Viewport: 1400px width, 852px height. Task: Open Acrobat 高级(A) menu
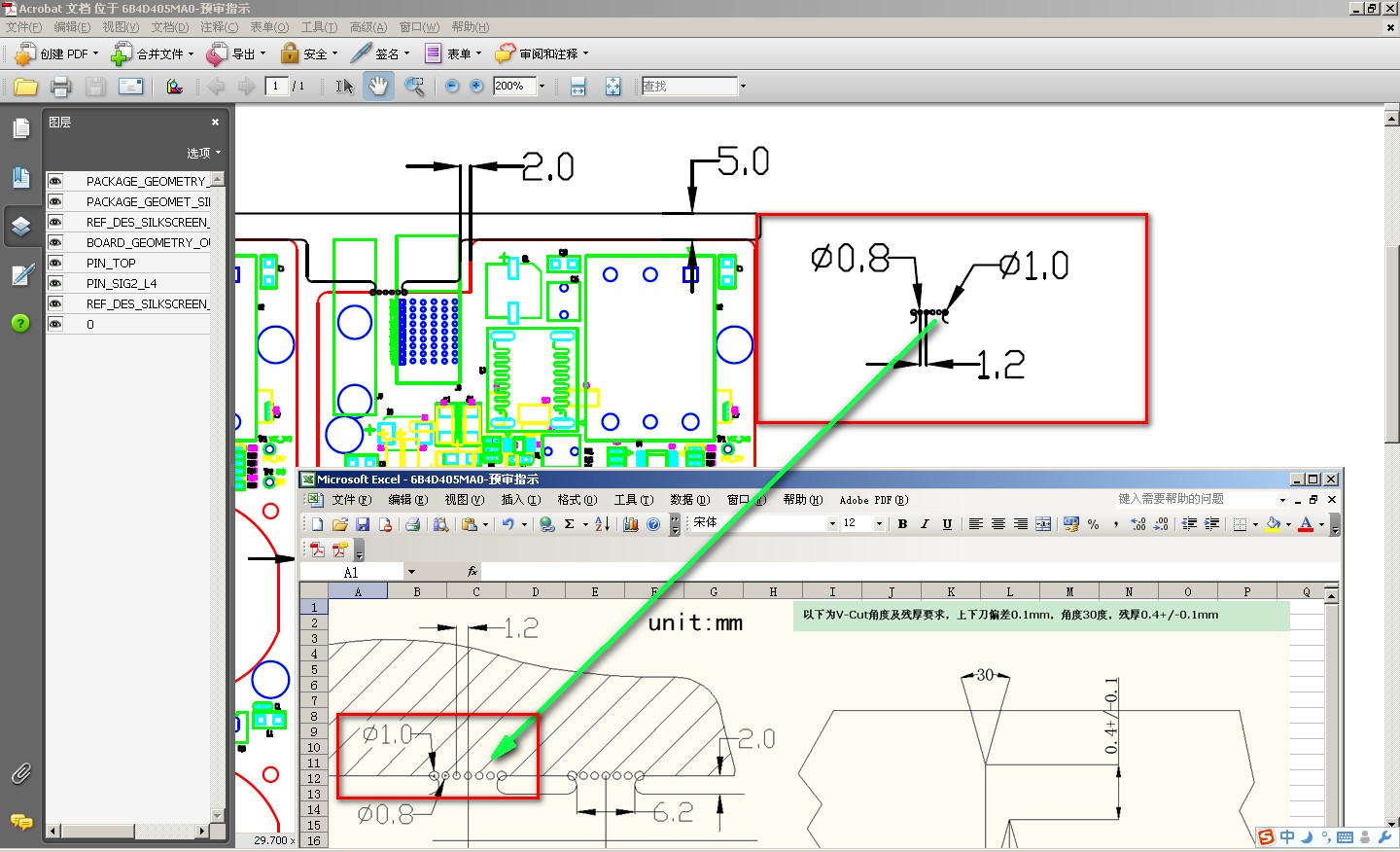(368, 27)
